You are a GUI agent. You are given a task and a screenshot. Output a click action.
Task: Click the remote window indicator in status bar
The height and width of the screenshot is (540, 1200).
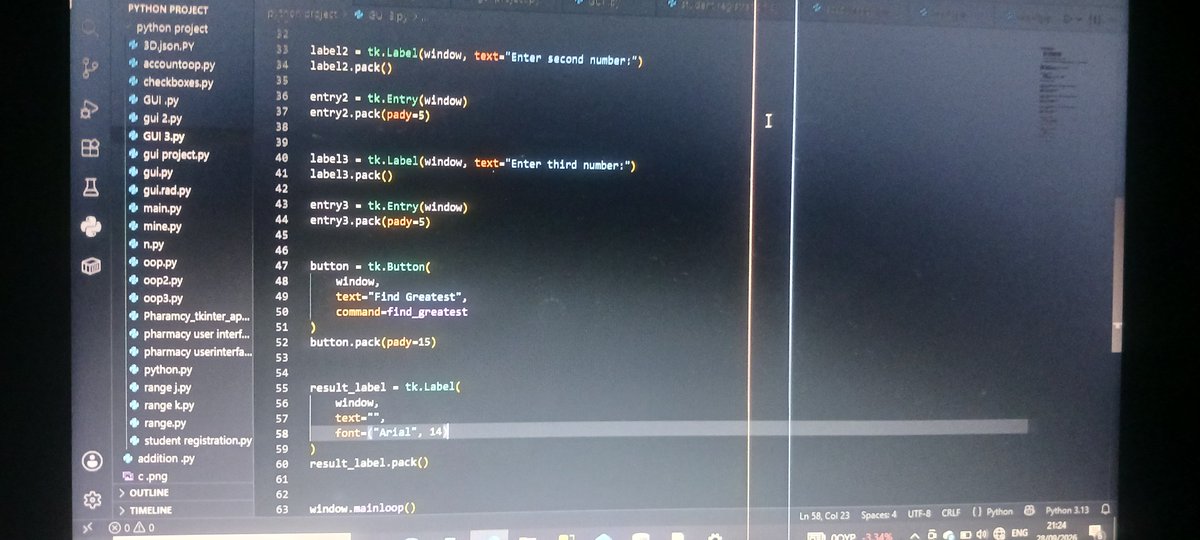click(88, 527)
